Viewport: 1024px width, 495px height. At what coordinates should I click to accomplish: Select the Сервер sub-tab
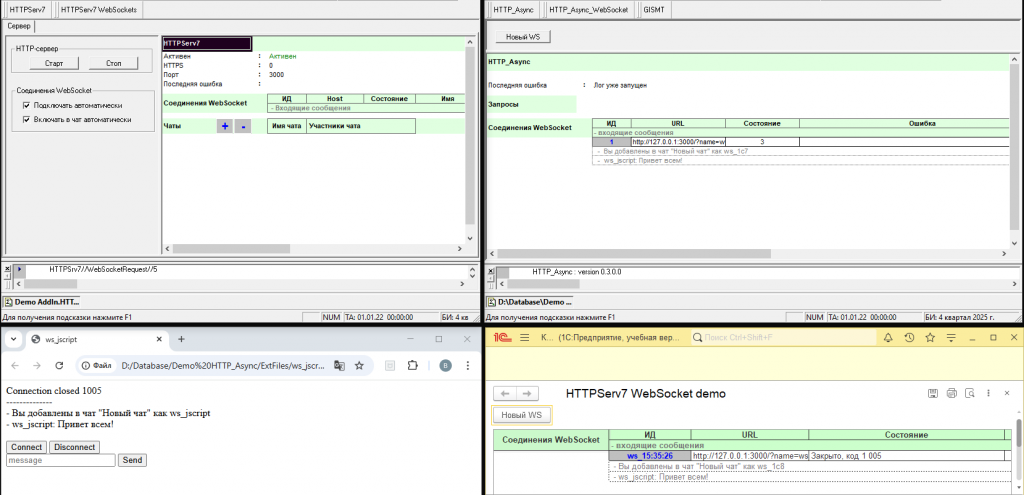point(19,26)
